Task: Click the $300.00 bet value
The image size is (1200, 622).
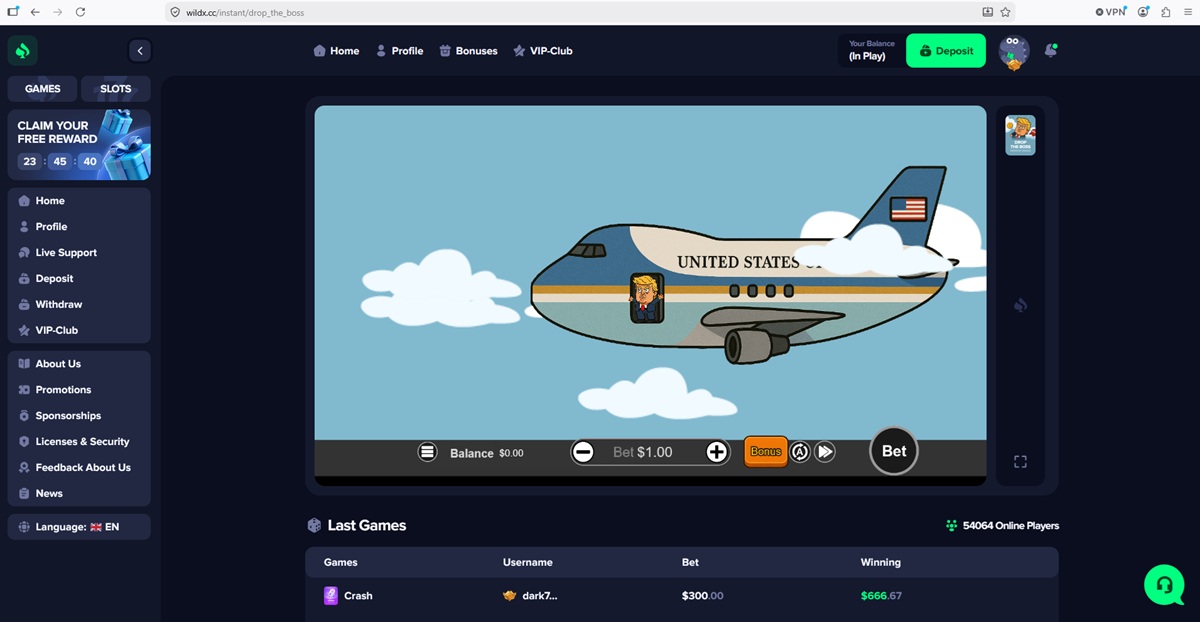Action: click(702, 596)
